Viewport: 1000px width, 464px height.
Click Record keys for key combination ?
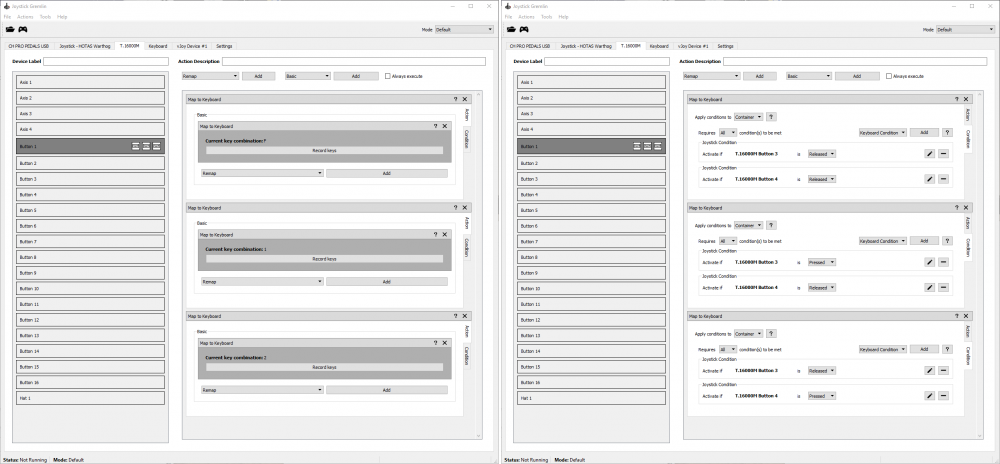pyautogui.click(x=324, y=150)
